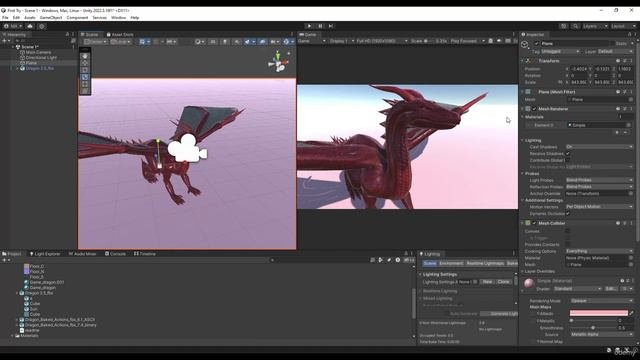Click the Generate Lighting button
The height and width of the screenshot is (360, 640).
point(500,314)
